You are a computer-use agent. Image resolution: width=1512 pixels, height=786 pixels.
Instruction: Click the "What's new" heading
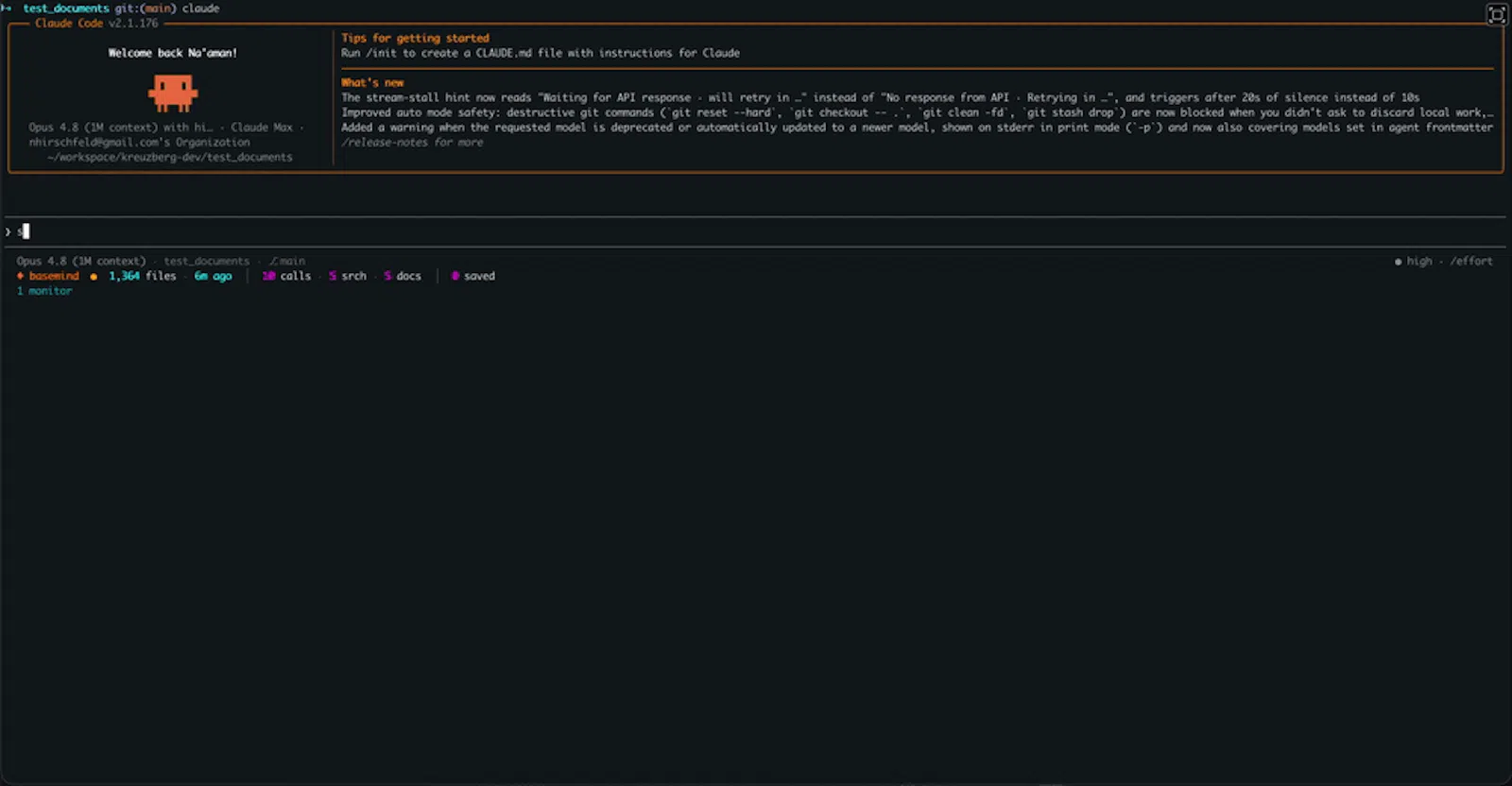(x=372, y=82)
